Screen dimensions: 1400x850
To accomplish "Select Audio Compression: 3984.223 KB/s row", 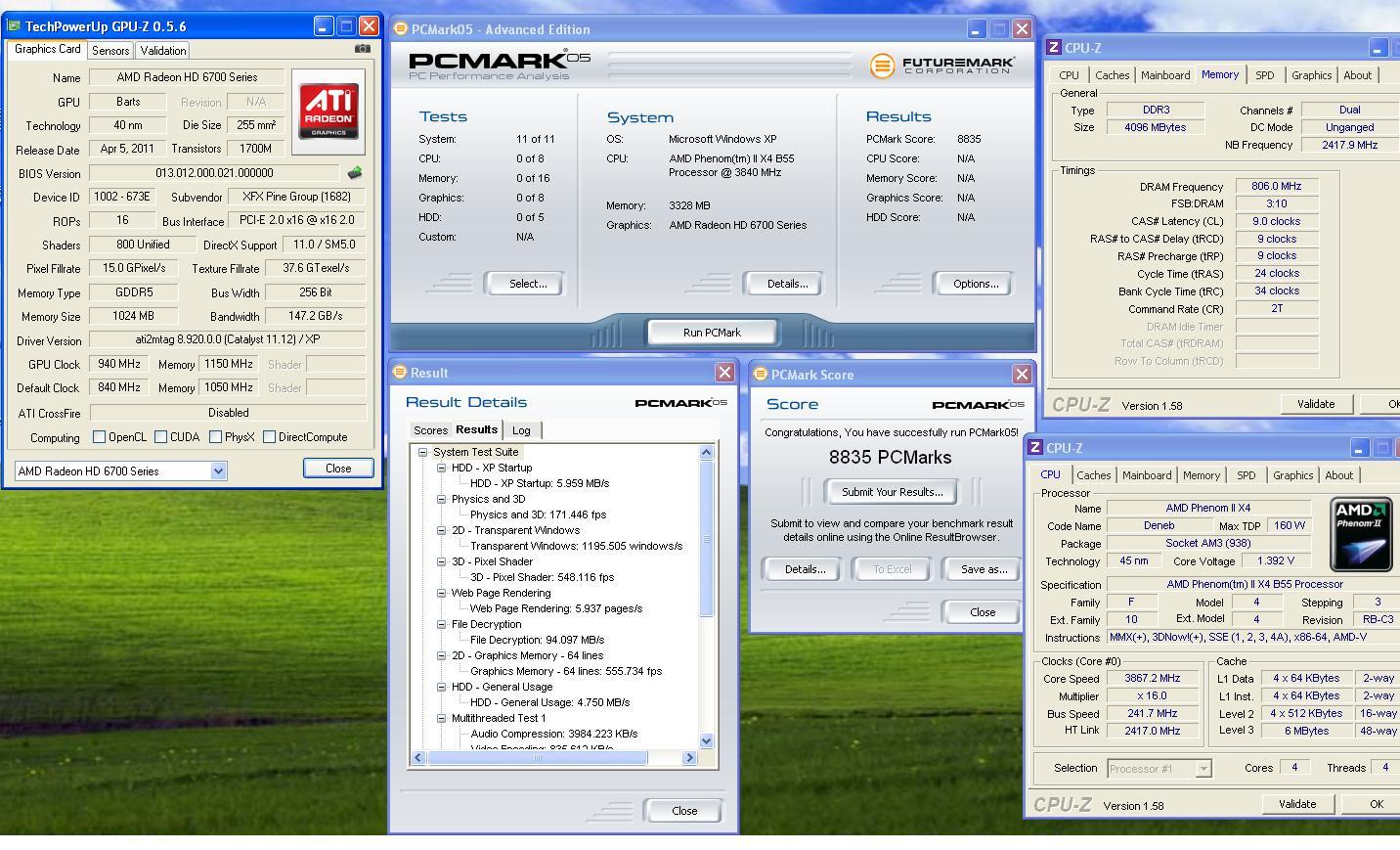I will point(553,734).
